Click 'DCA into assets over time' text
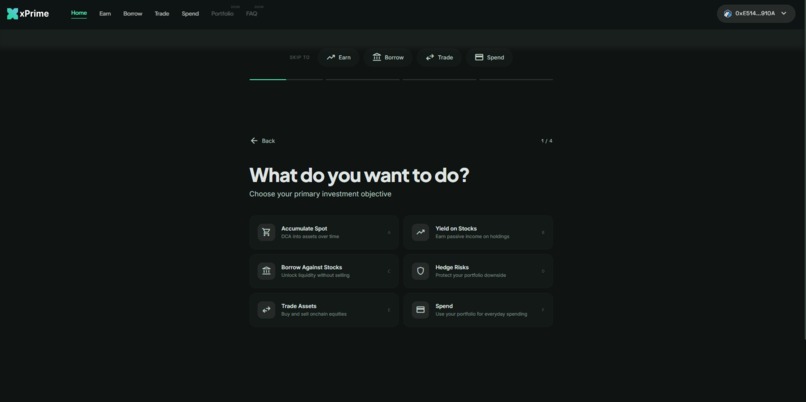Image resolution: width=806 pixels, height=402 pixels. (x=310, y=237)
